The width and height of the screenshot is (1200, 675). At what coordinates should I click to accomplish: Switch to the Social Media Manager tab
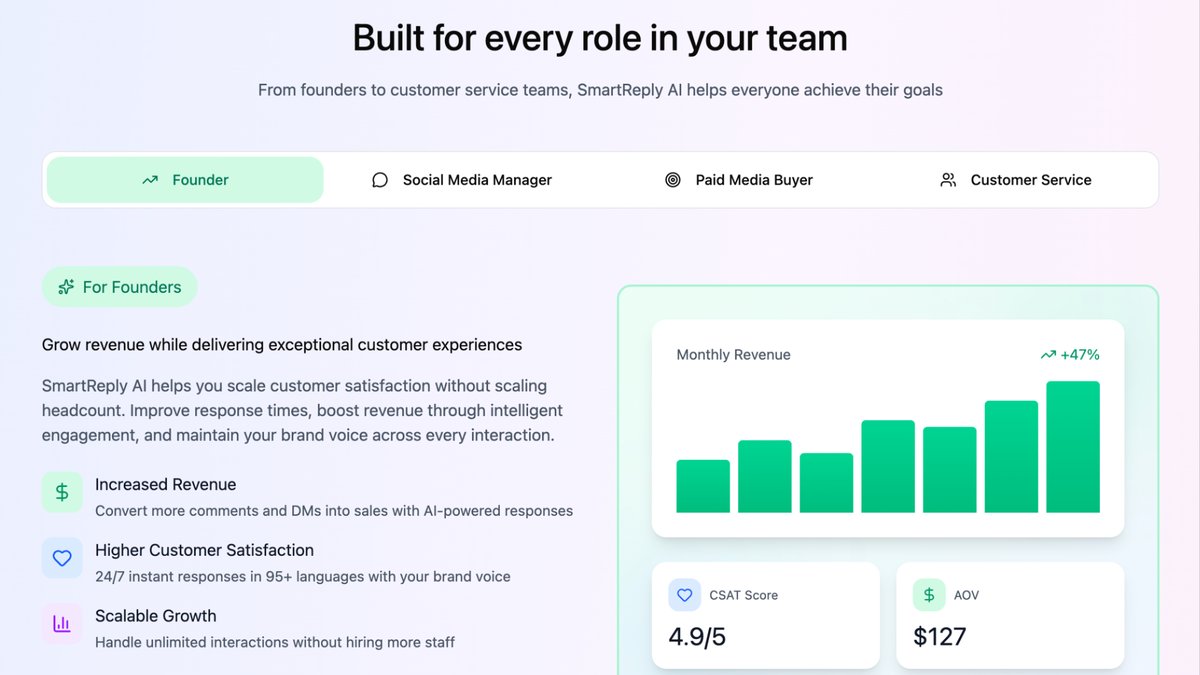pyautogui.click(x=461, y=180)
